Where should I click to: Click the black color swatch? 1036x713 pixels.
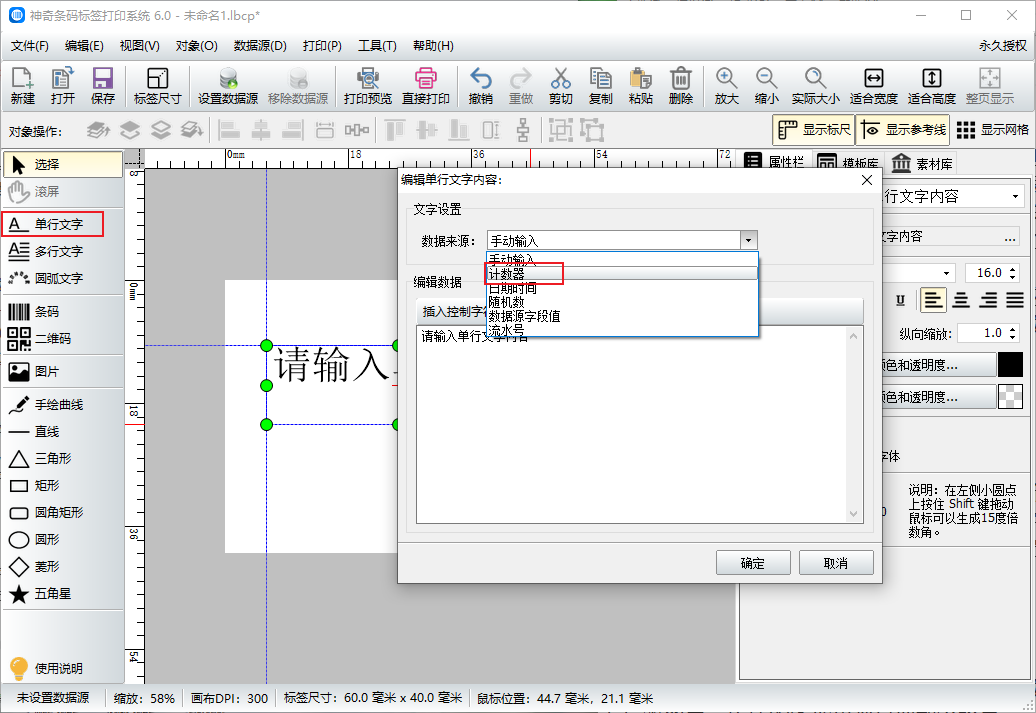[1010, 365]
